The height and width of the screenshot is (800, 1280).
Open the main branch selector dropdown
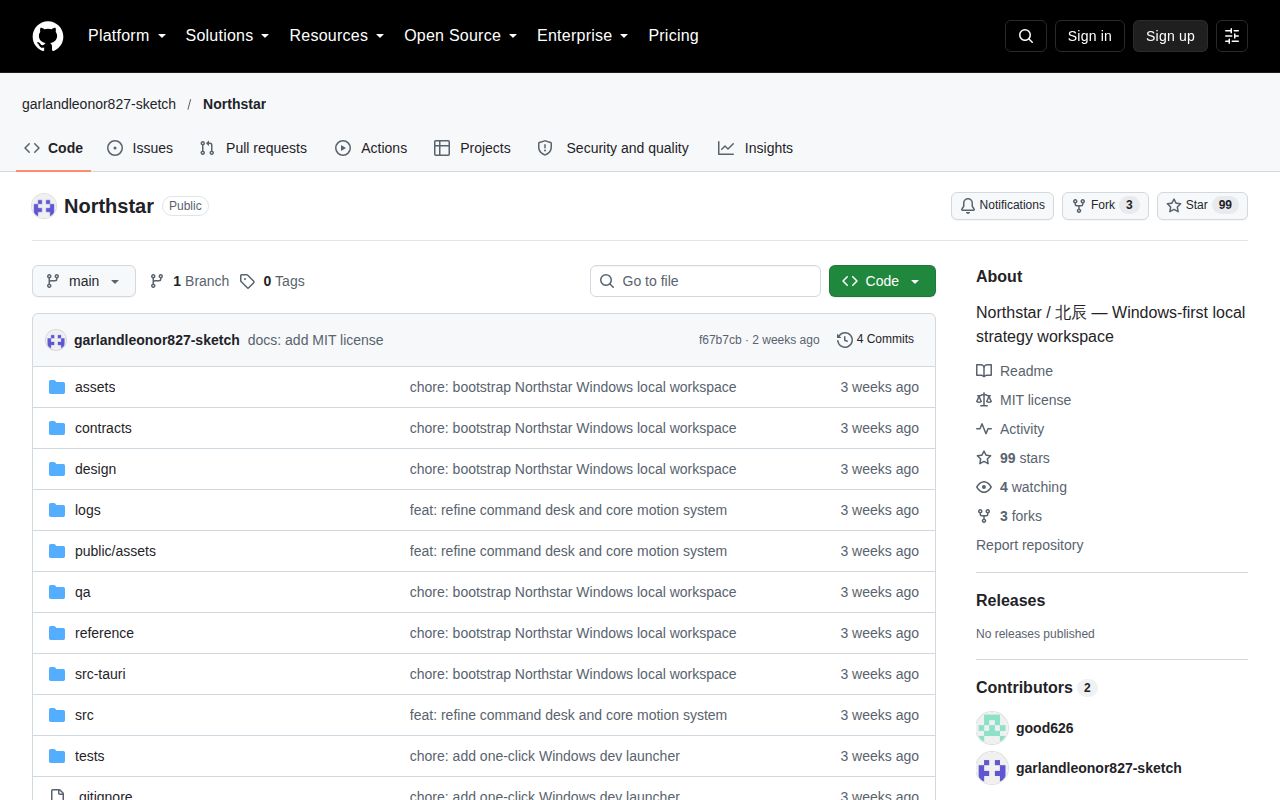pyautogui.click(x=83, y=281)
